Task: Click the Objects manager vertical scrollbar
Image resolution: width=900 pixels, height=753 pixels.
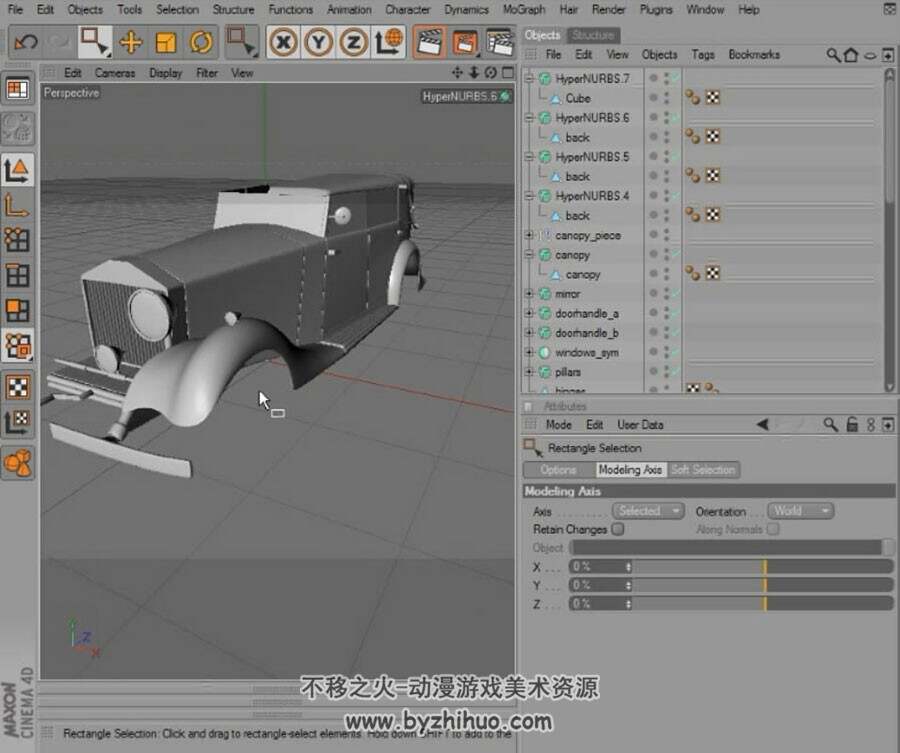Action: click(889, 230)
